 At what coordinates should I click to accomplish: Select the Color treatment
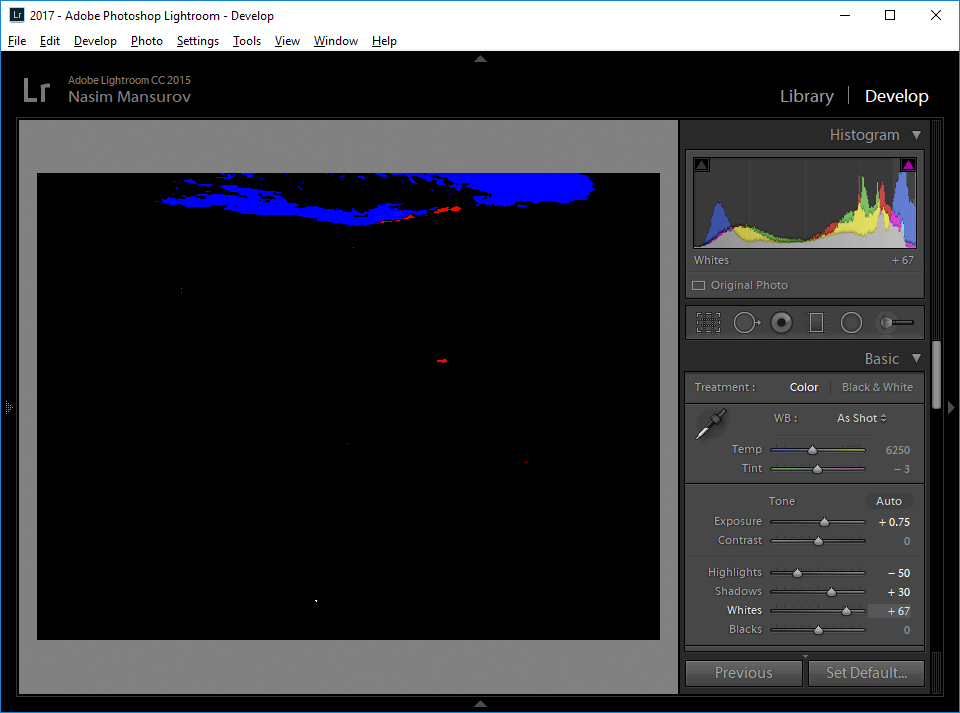(x=803, y=387)
